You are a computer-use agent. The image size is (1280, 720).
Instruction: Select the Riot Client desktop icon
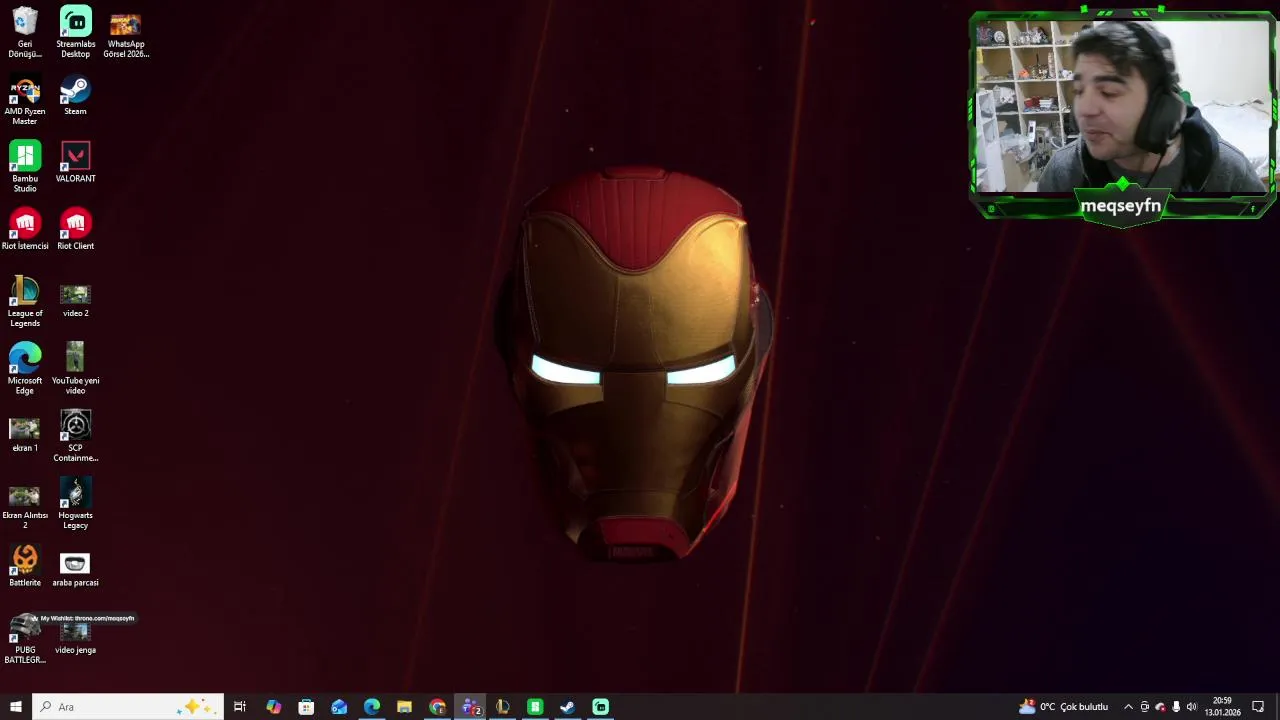click(75, 229)
